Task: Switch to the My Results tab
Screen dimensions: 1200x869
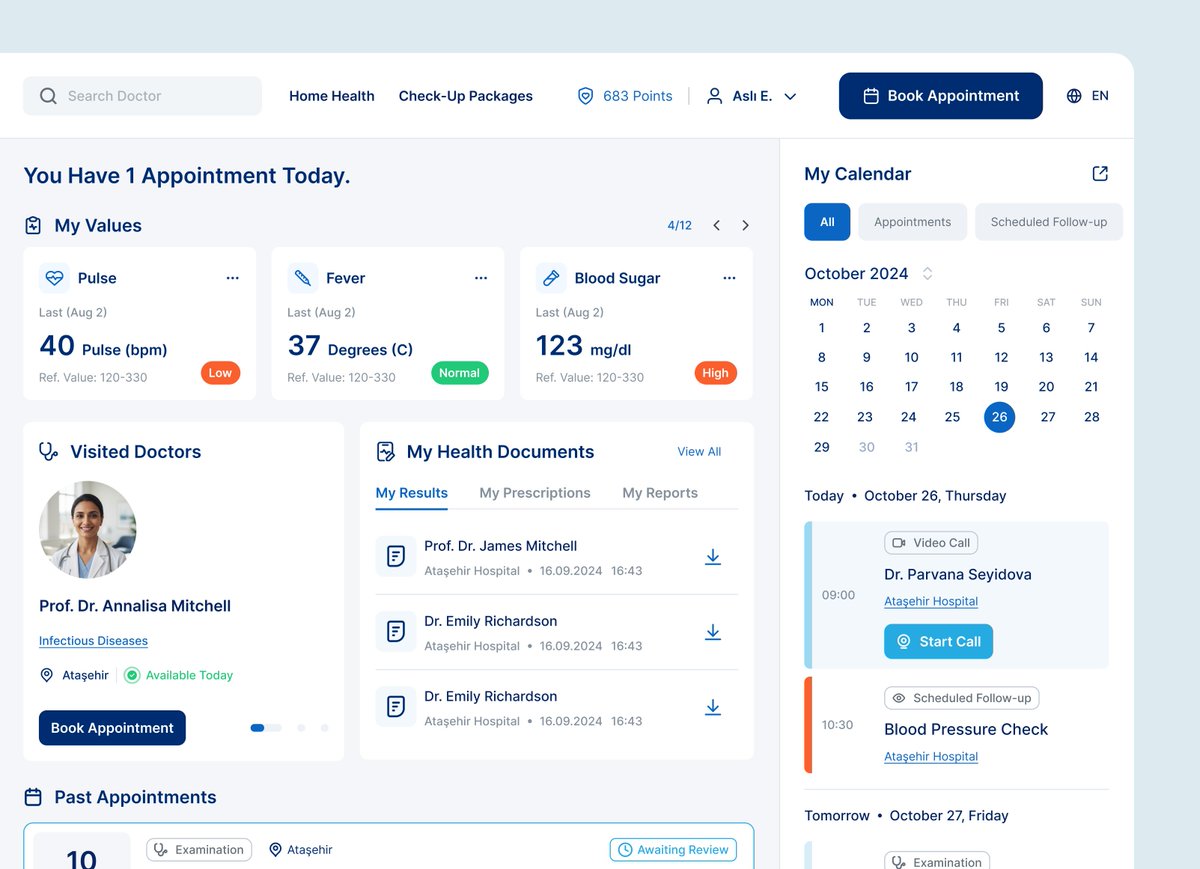Action: click(x=412, y=493)
